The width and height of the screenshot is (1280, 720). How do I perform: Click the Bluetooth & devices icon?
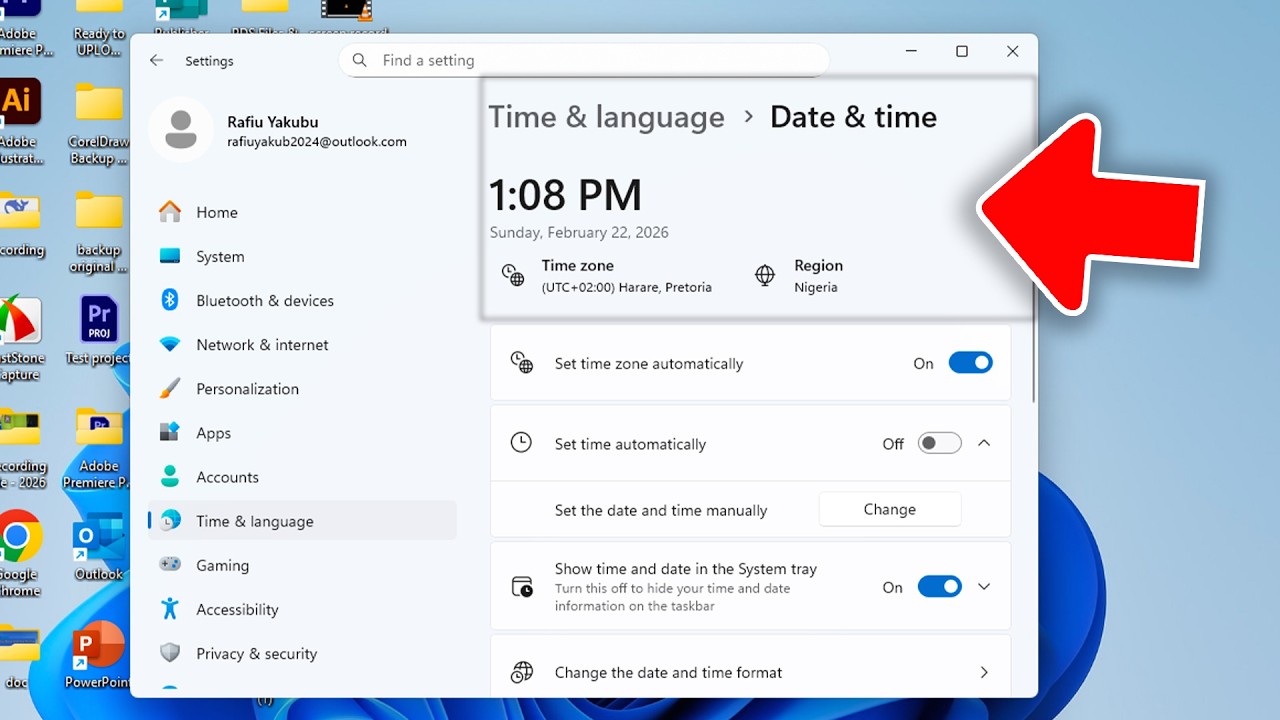[170, 300]
